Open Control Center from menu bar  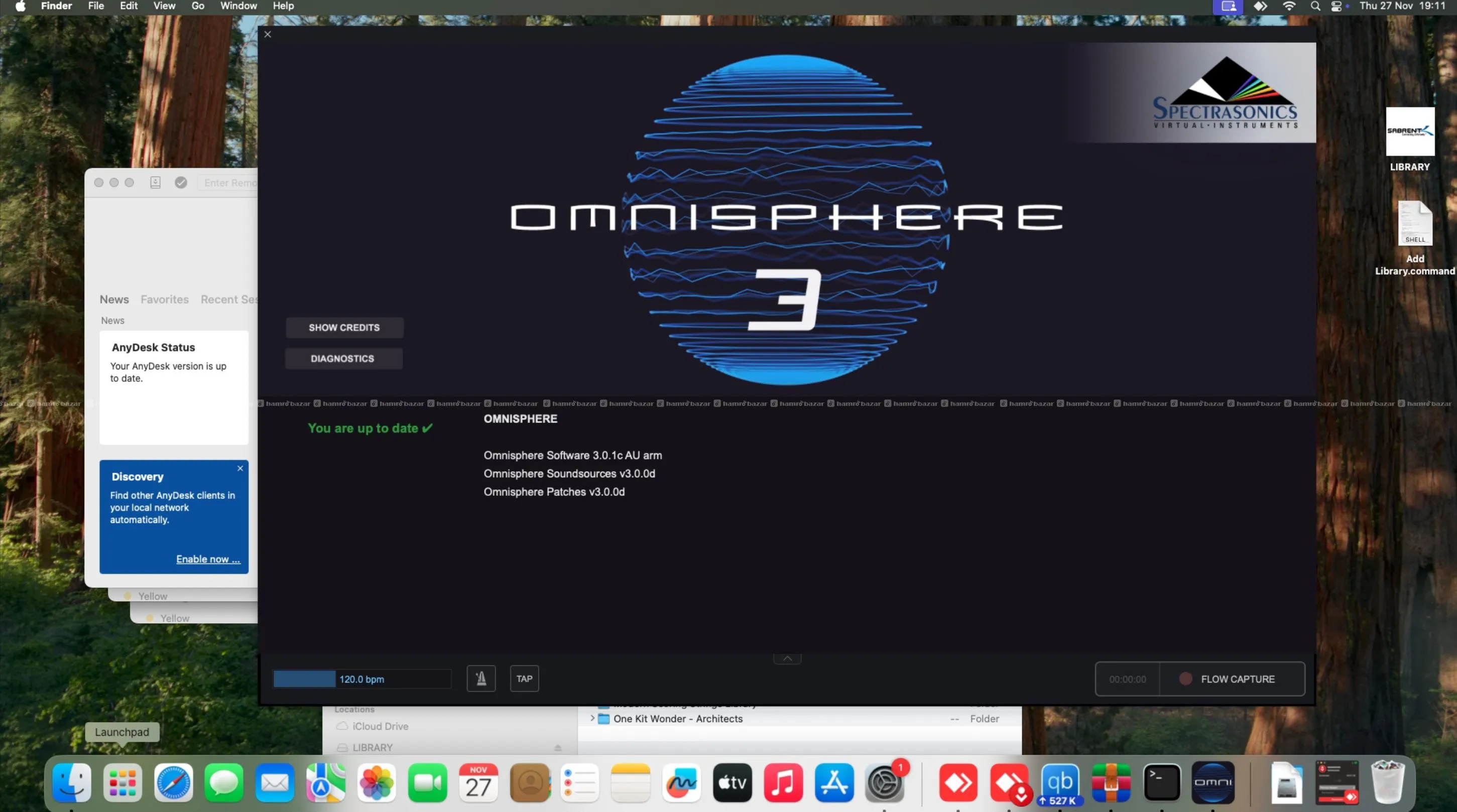coord(1337,6)
